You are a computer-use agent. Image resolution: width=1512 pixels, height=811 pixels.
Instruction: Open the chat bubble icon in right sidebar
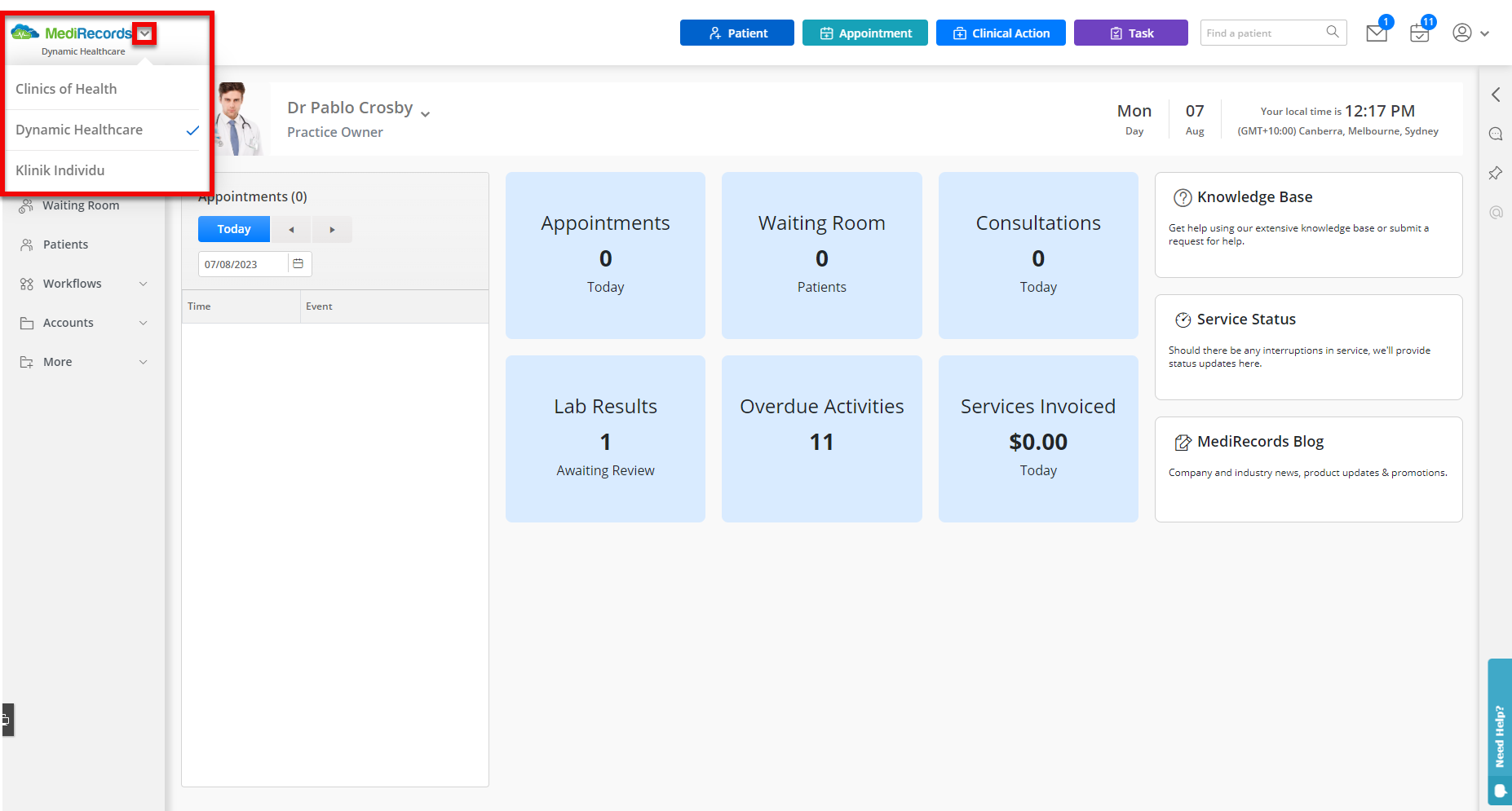pos(1496,134)
